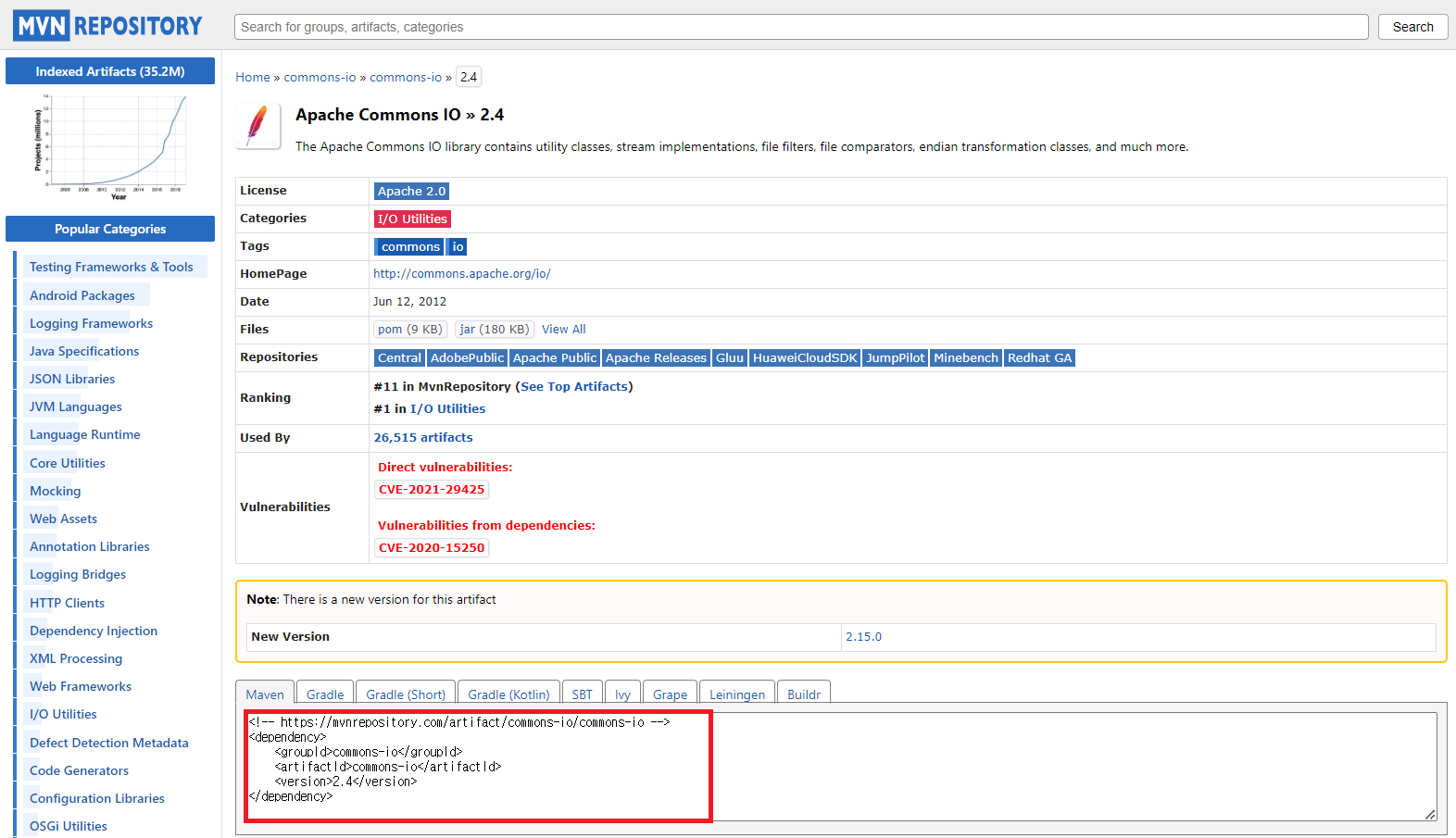Image resolution: width=1456 pixels, height=838 pixels.
Task: Open the View All files link
Action: pyautogui.click(x=563, y=329)
